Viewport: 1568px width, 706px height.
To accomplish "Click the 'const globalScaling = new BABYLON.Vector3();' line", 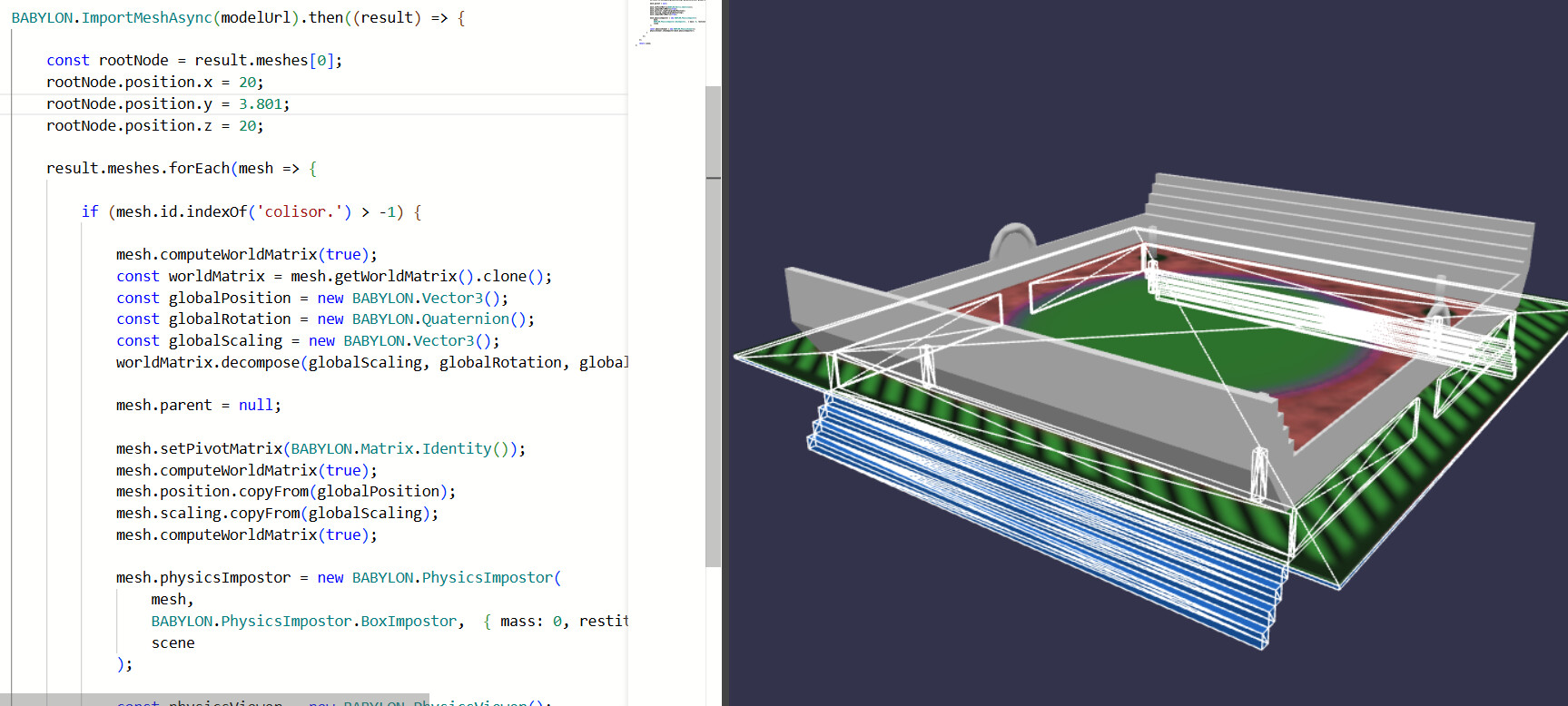I will tap(308, 341).
